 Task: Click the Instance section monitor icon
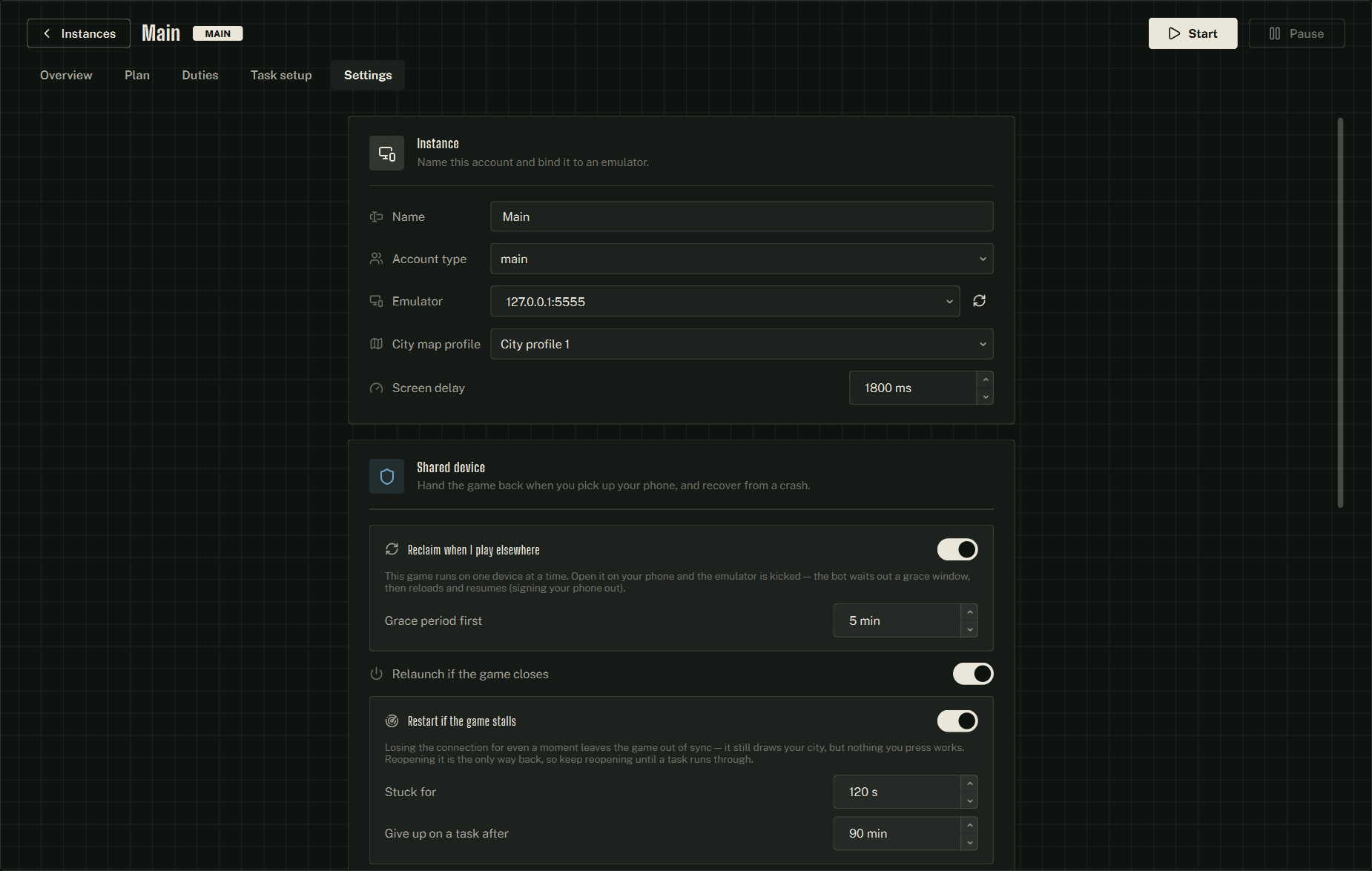(x=387, y=153)
